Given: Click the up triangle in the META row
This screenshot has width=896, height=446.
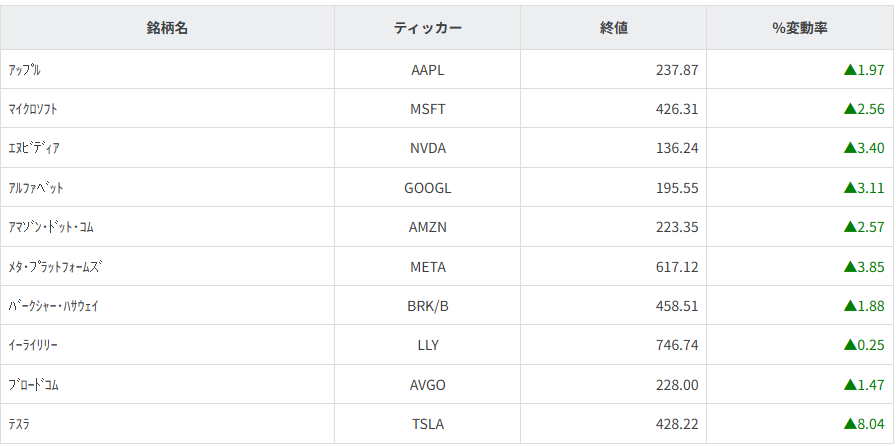Looking at the screenshot, I should coord(849,267).
